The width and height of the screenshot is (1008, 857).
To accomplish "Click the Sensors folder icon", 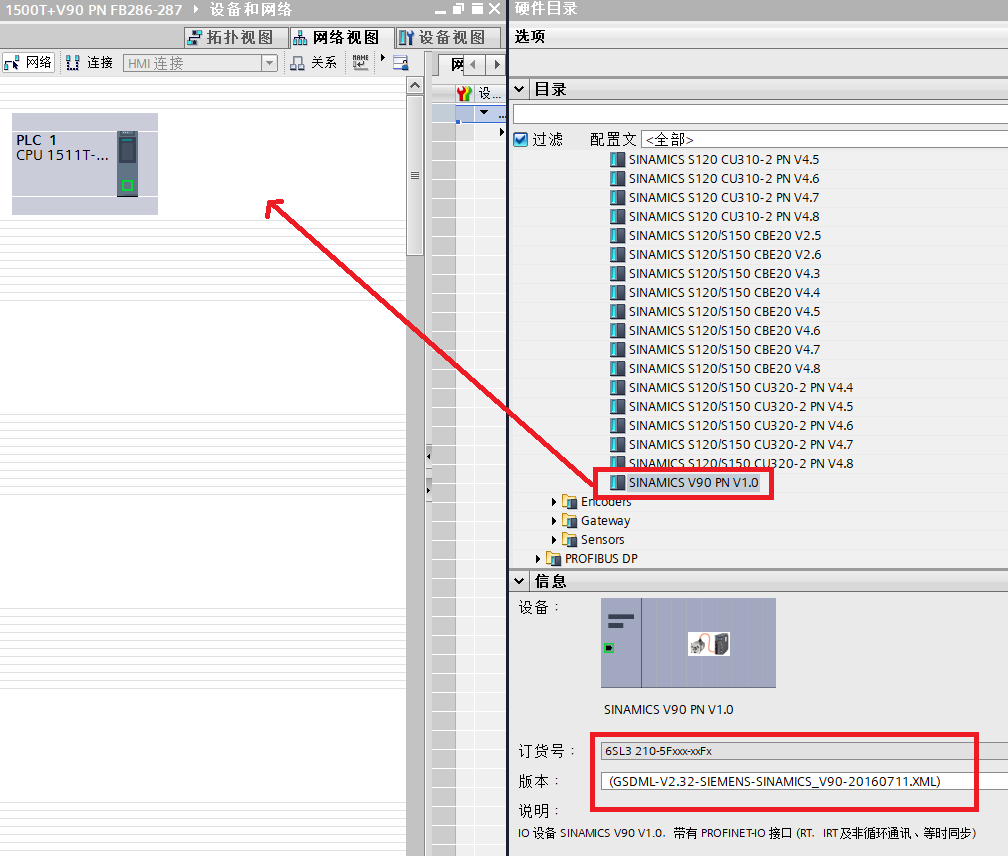I will pyautogui.click(x=570, y=539).
